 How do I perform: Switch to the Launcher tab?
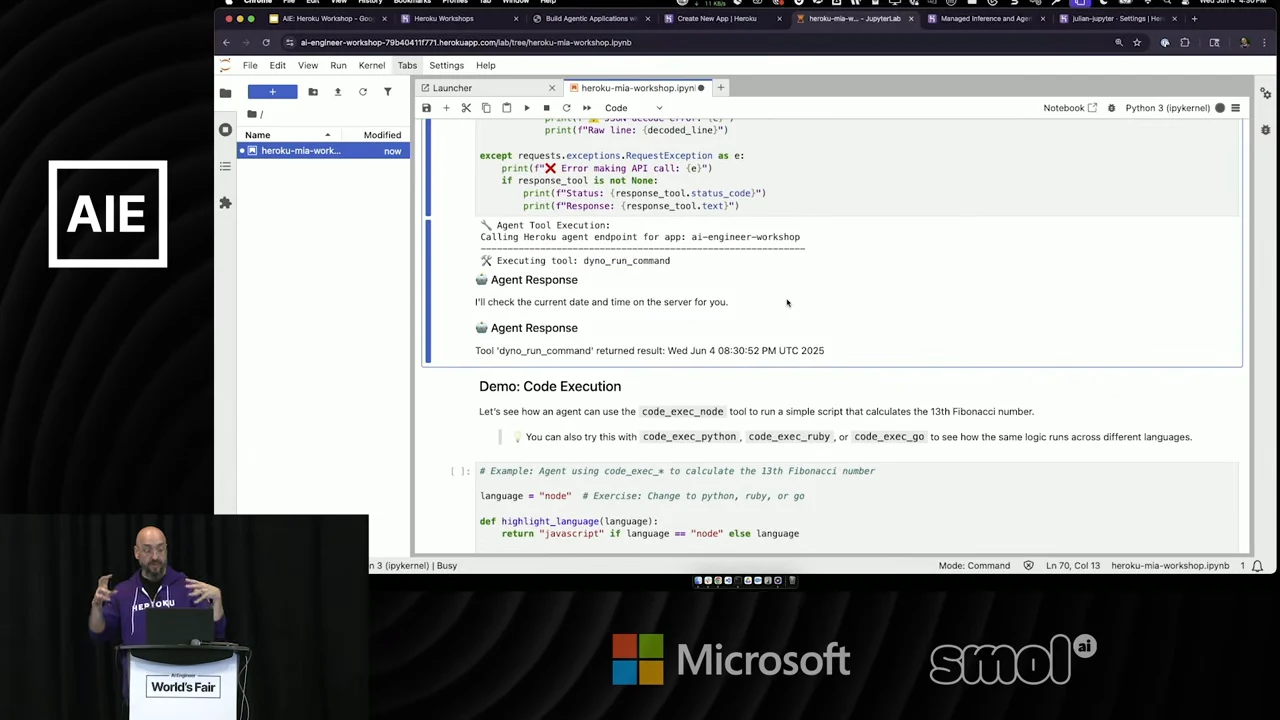[x=489, y=88]
